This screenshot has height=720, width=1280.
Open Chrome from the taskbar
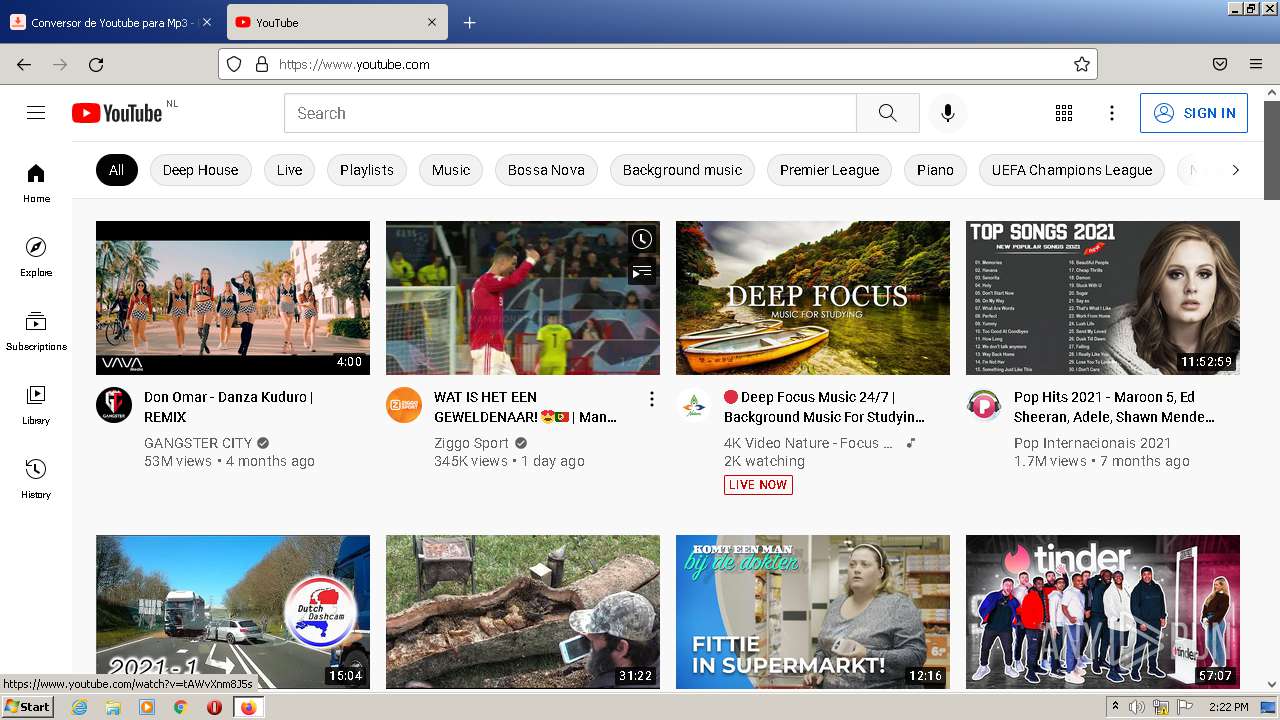[180, 707]
